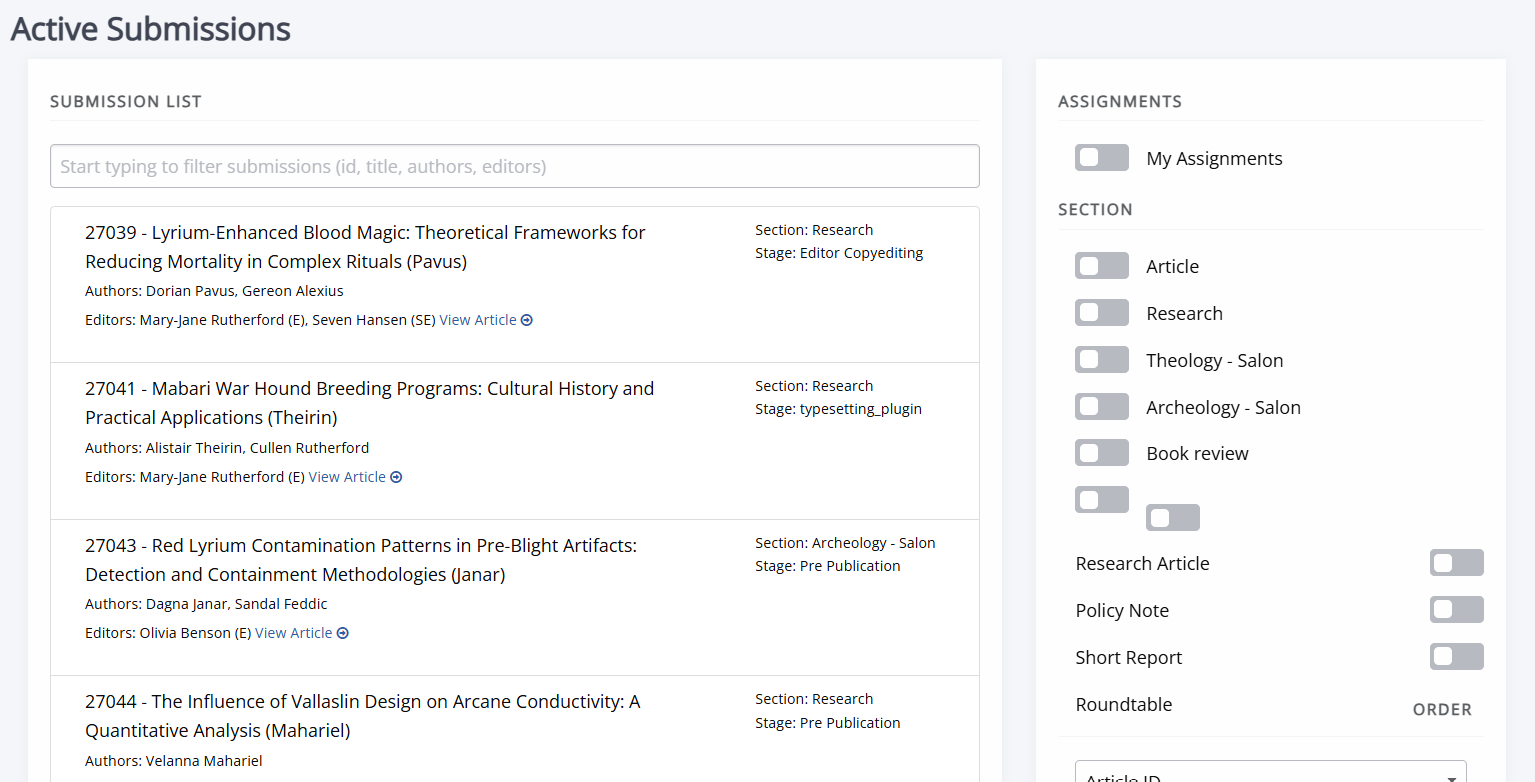
Task: Click Section: Research for submission 27039
Action: pos(814,230)
